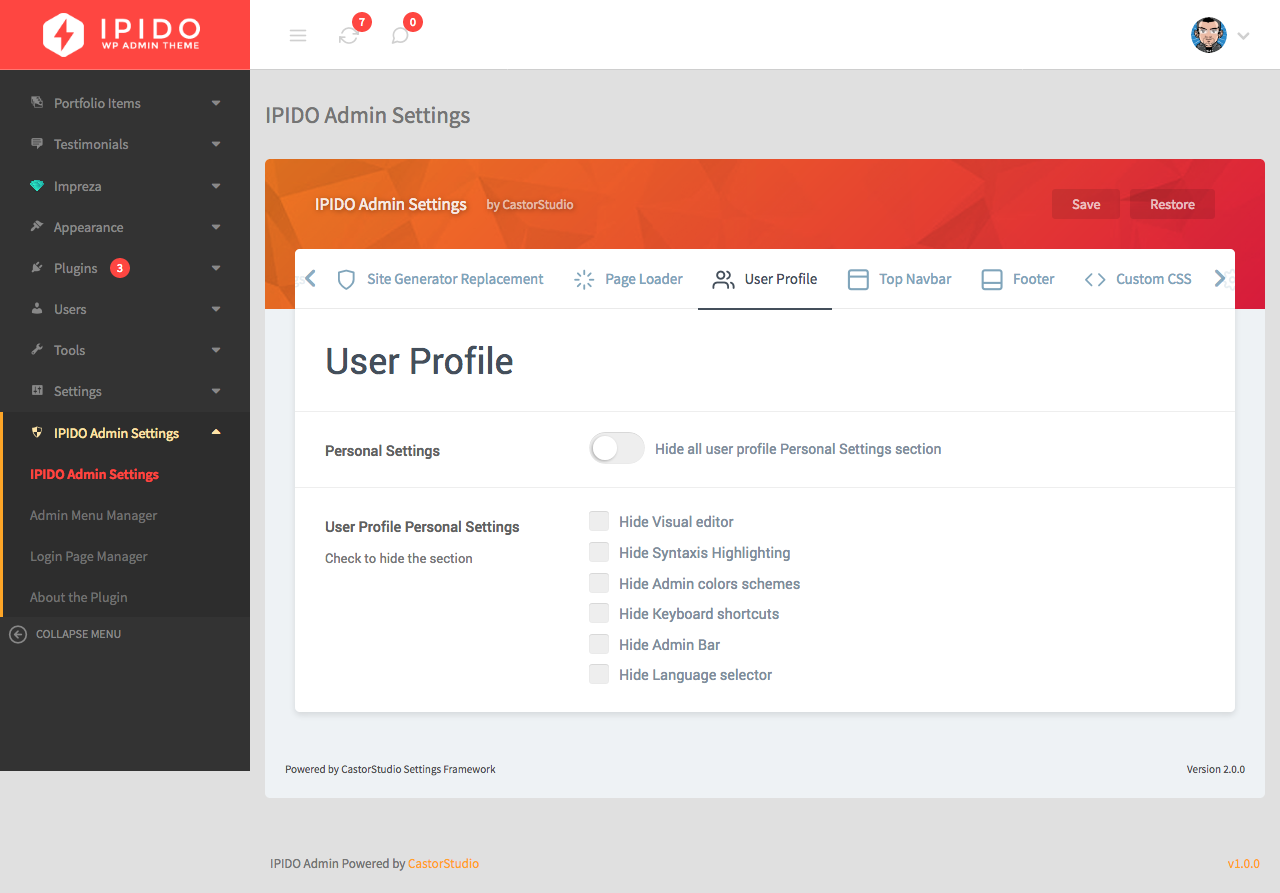Expand the Impreza submenu arrow
1280x893 pixels.
[216, 186]
